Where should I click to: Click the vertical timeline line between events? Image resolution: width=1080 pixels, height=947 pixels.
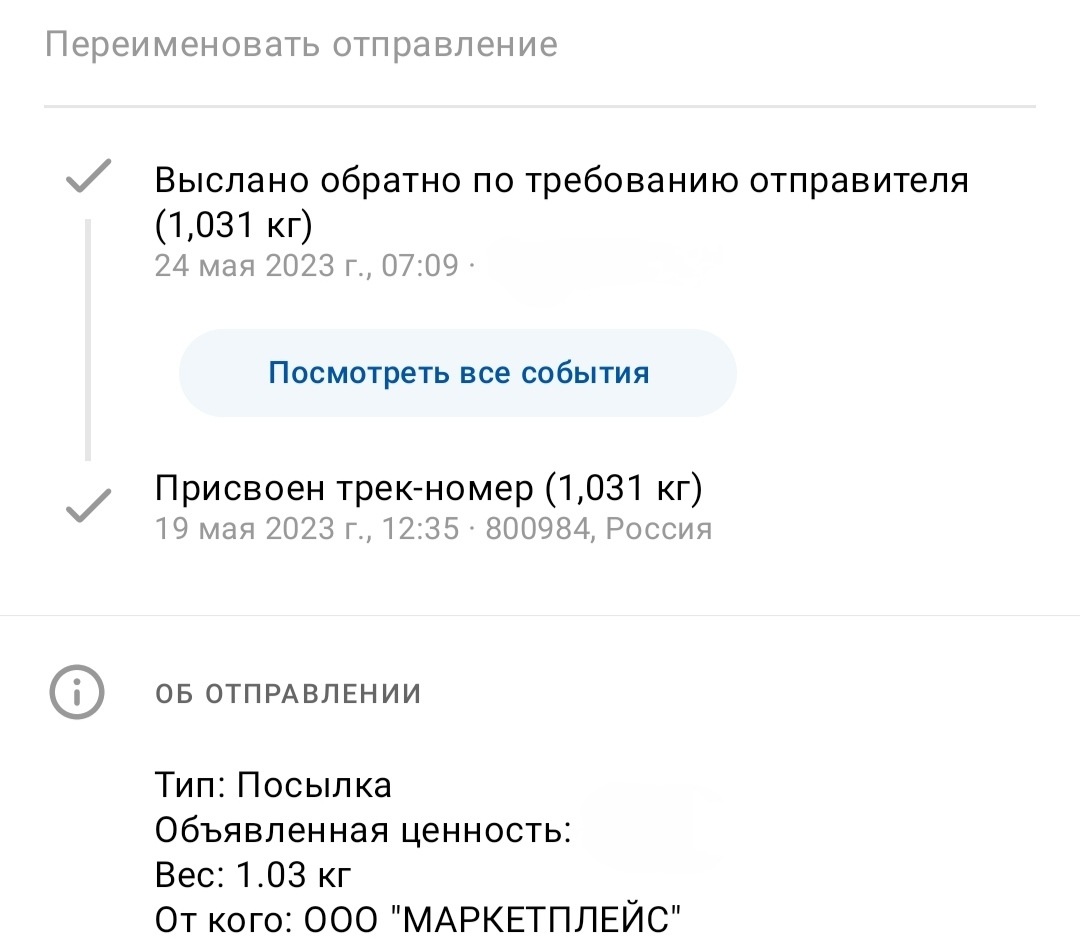tap(88, 340)
